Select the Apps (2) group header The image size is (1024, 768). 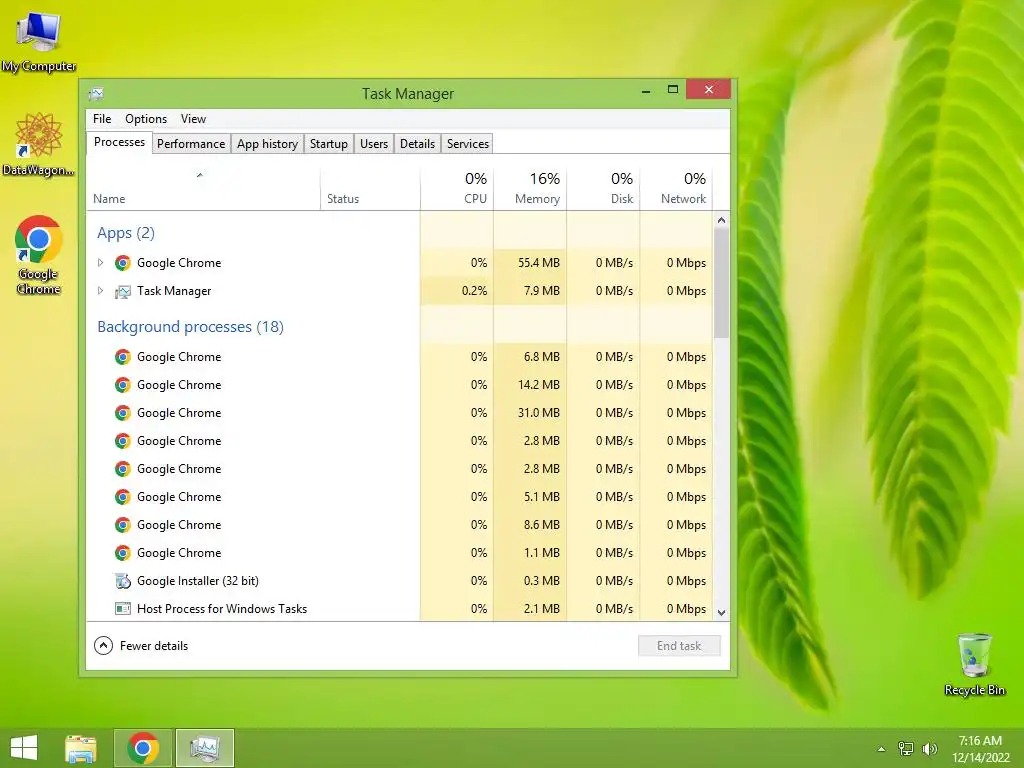point(126,233)
